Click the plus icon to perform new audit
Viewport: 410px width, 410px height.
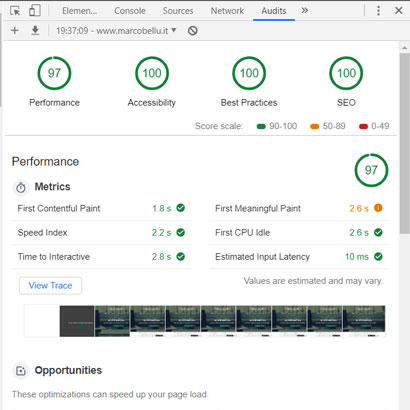pos(15,31)
